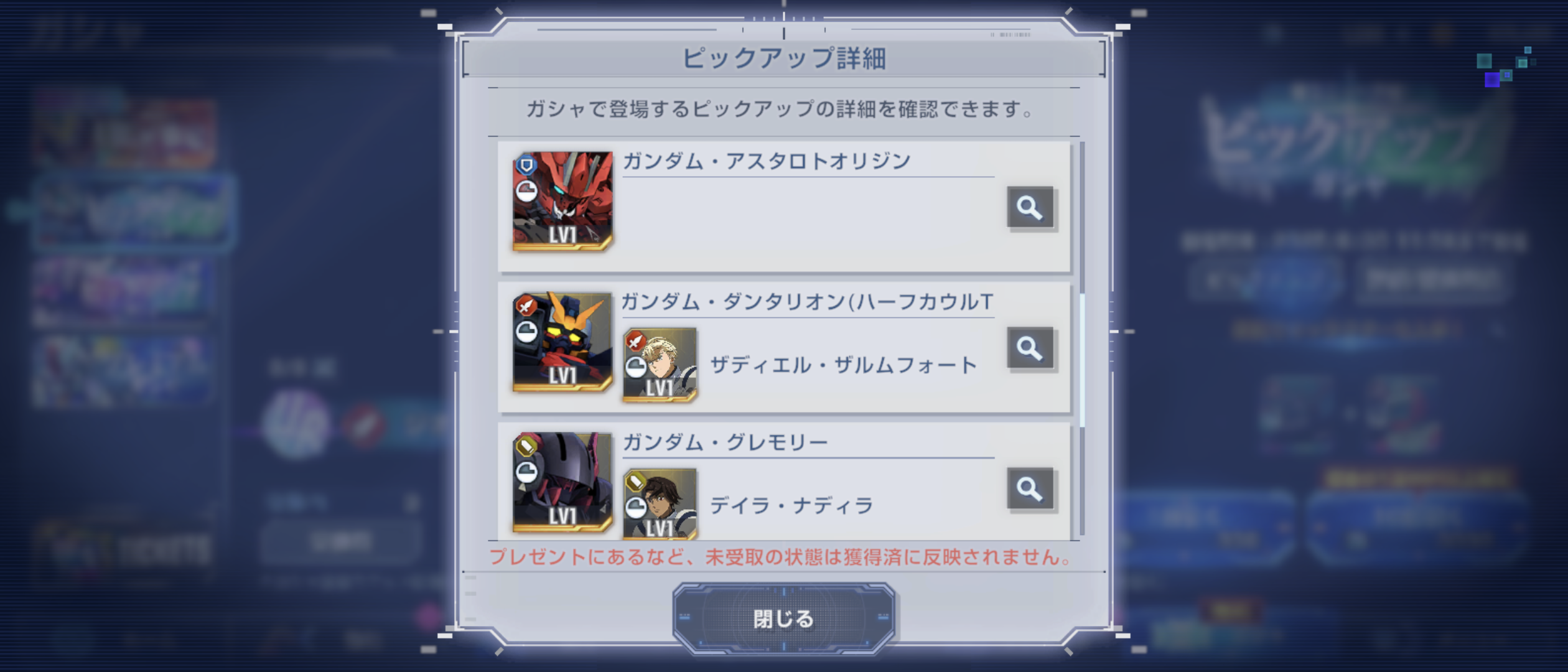
Task: Click the pickup list vertical scrollbar
Action: (1082, 338)
